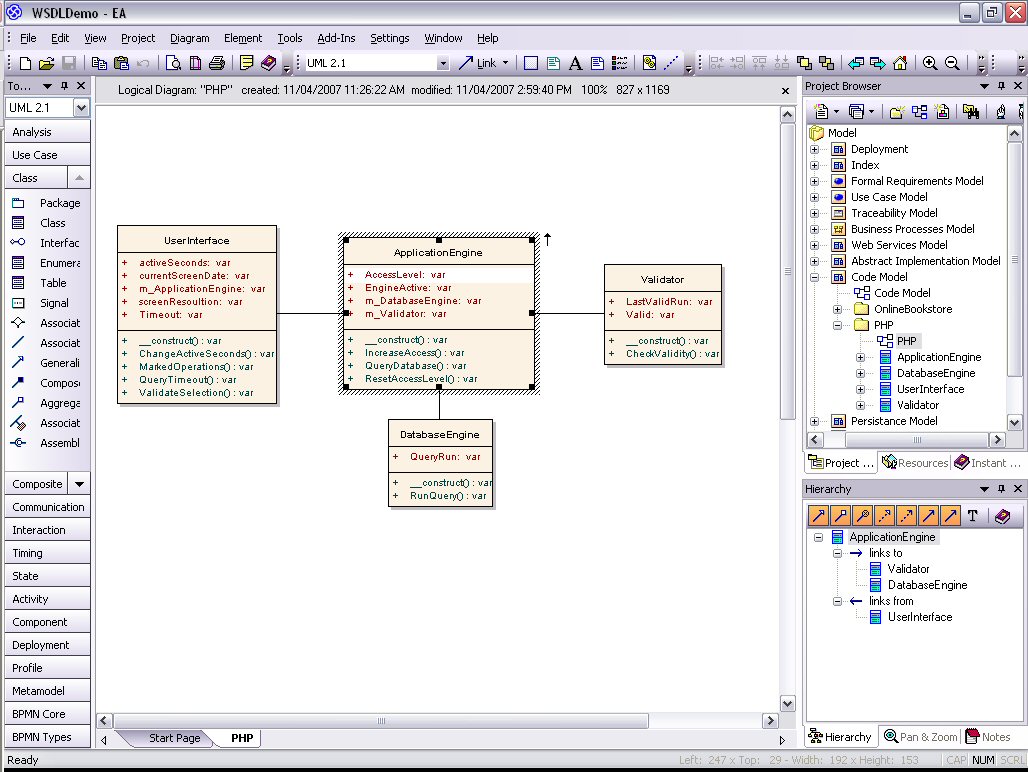Select Assembly connector tool
This screenshot has width=1028, height=772.
tap(47, 443)
